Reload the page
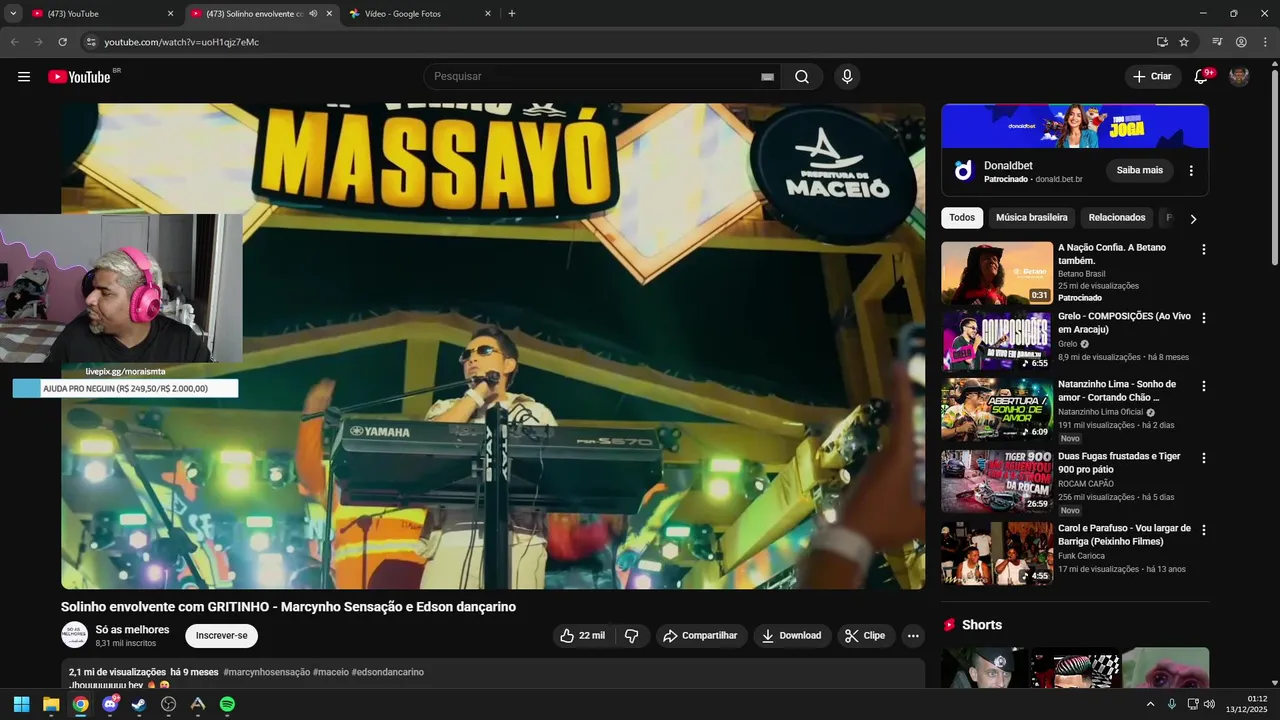 (x=62, y=42)
